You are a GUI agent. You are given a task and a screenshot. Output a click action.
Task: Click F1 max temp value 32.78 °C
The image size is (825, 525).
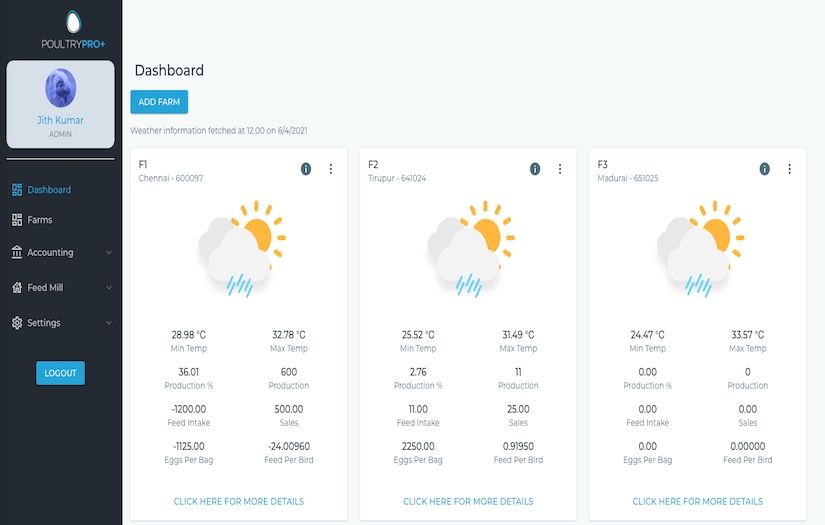pyautogui.click(x=289, y=335)
